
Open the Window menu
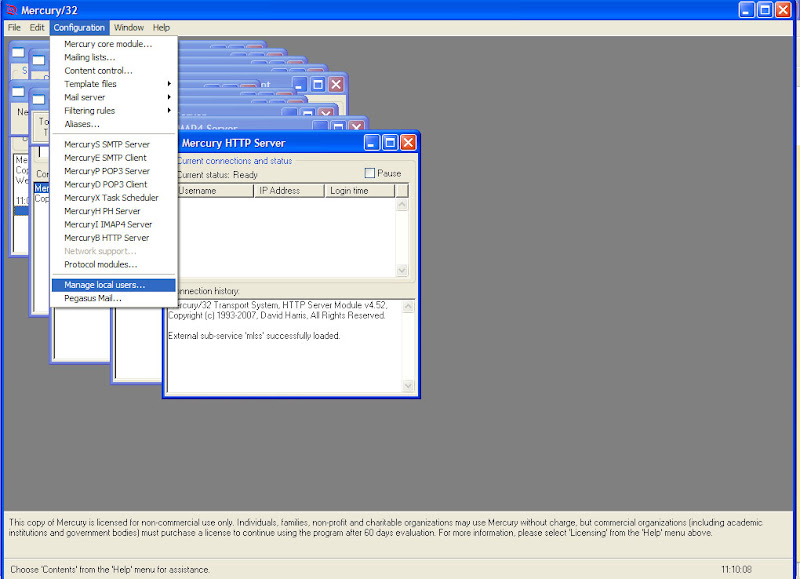pyautogui.click(x=129, y=28)
